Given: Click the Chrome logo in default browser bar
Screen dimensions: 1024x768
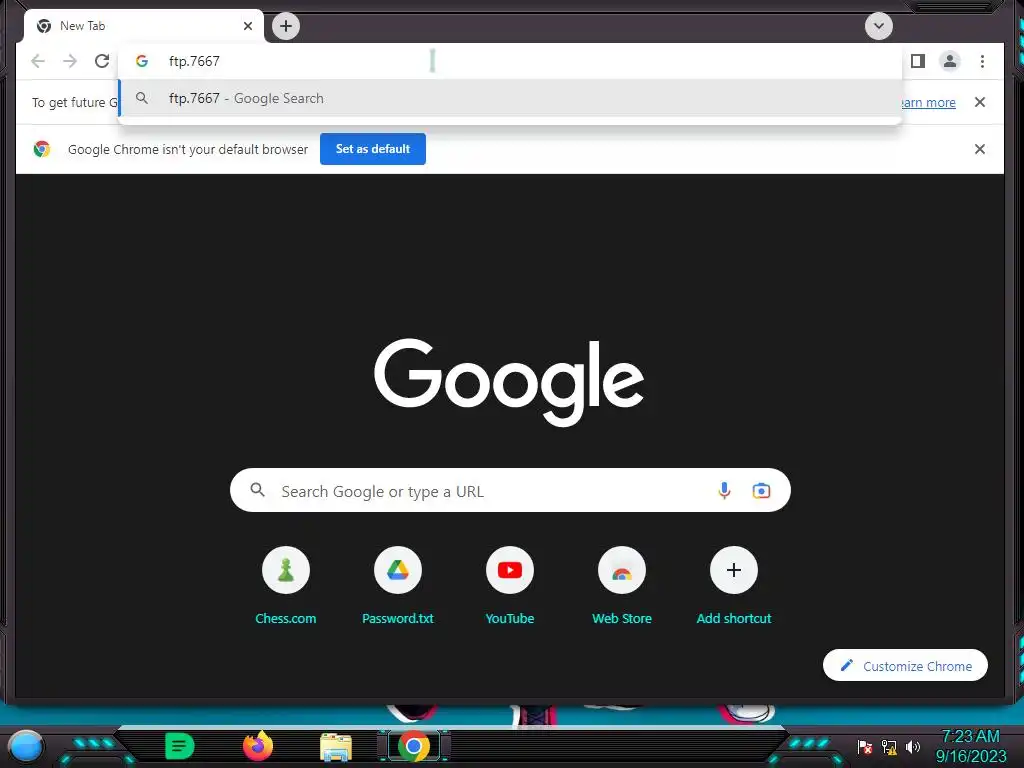Looking at the screenshot, I should point(42,149).
